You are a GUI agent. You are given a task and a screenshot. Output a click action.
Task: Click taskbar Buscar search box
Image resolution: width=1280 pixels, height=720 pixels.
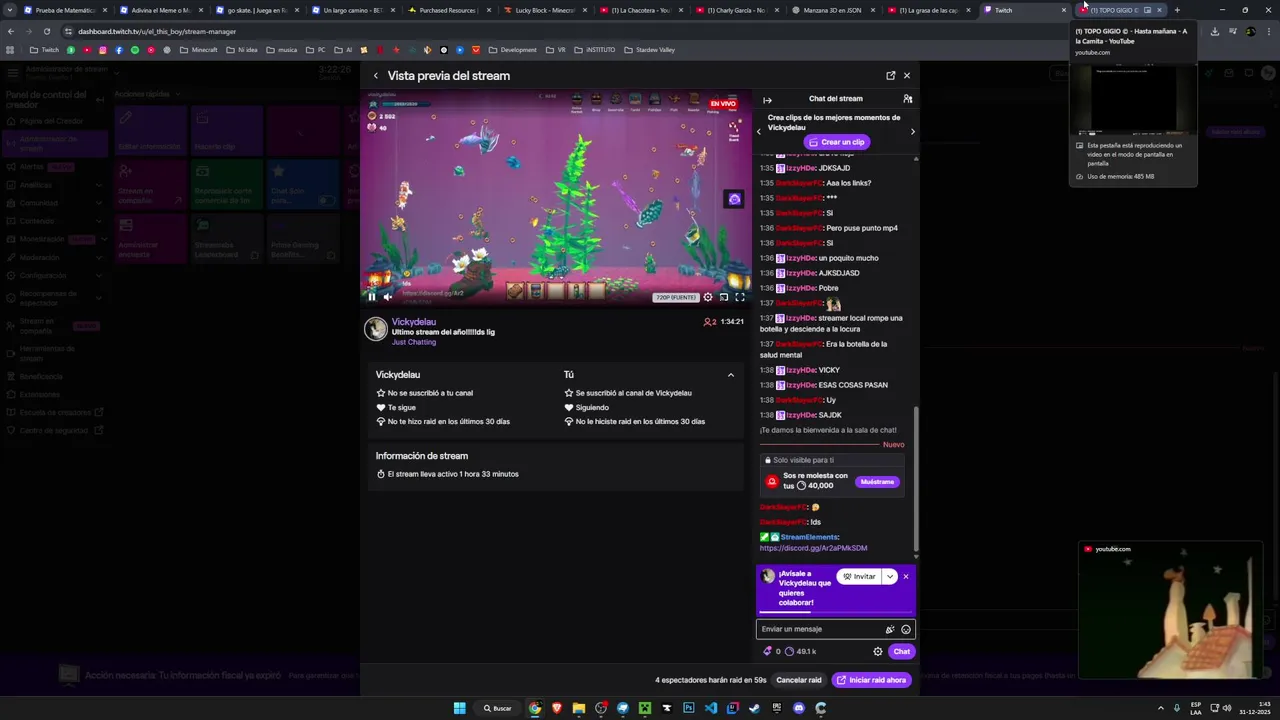tap(498, 708)
